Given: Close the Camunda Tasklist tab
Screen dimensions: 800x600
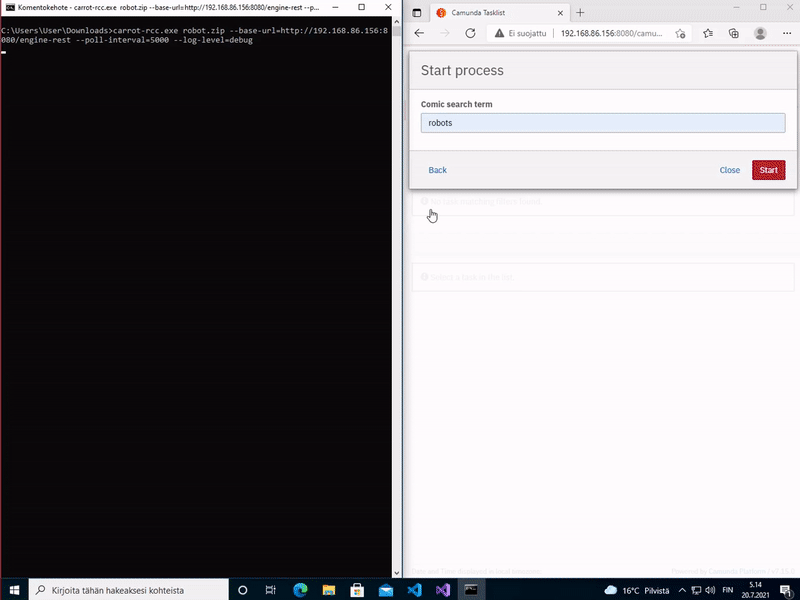Looking at the screenshot, I should (560, 13).
